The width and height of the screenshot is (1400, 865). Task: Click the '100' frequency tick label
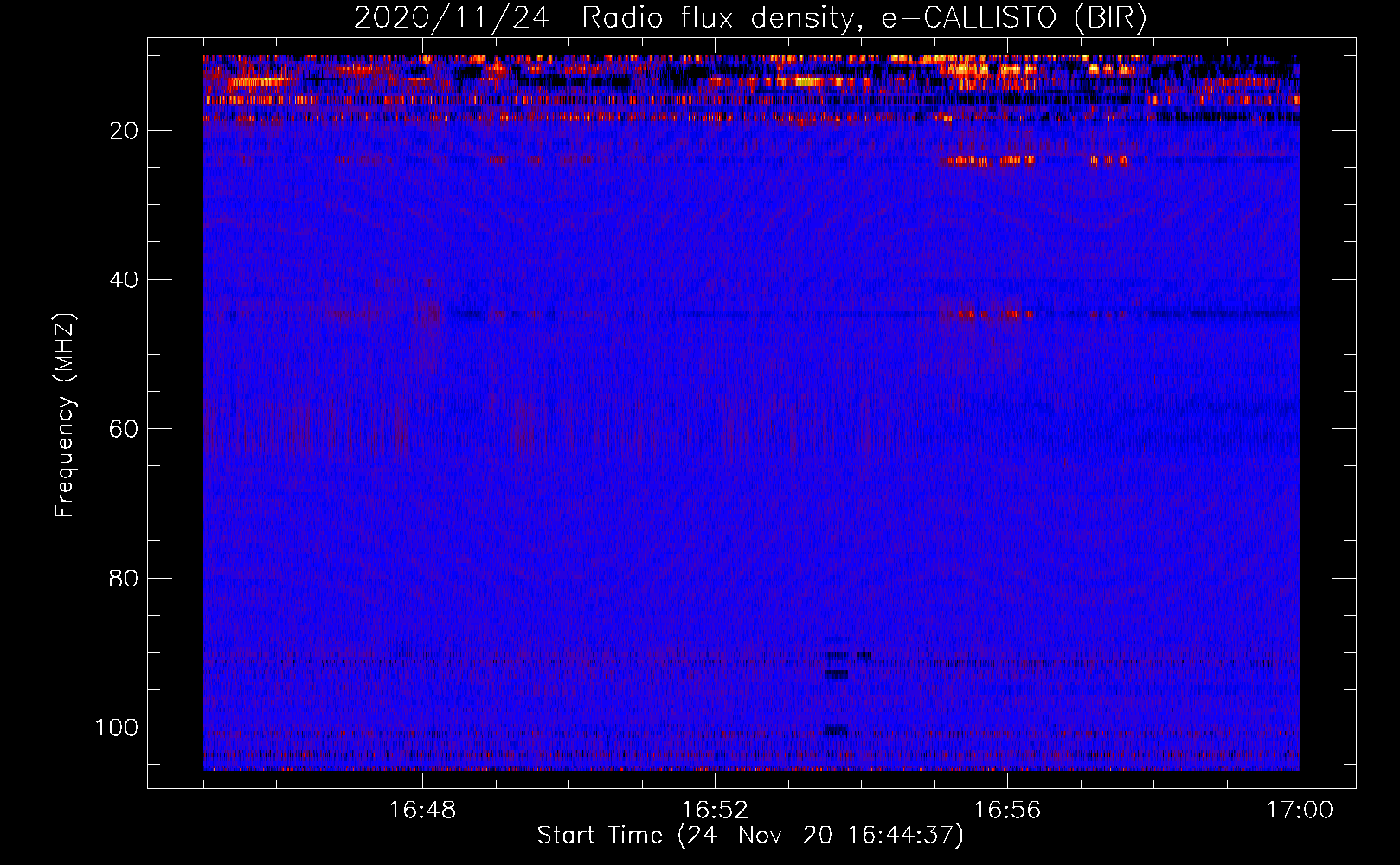[x=117, y=727]
